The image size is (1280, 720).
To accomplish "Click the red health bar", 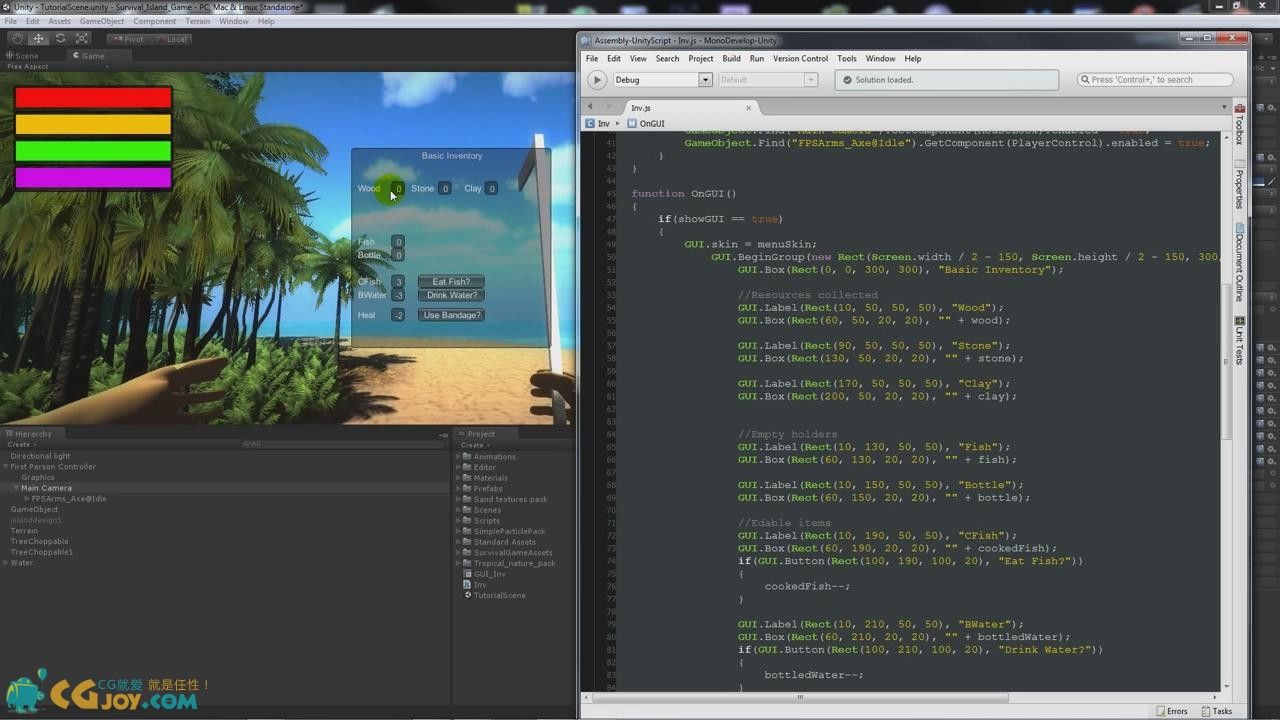I will [93, 98].
